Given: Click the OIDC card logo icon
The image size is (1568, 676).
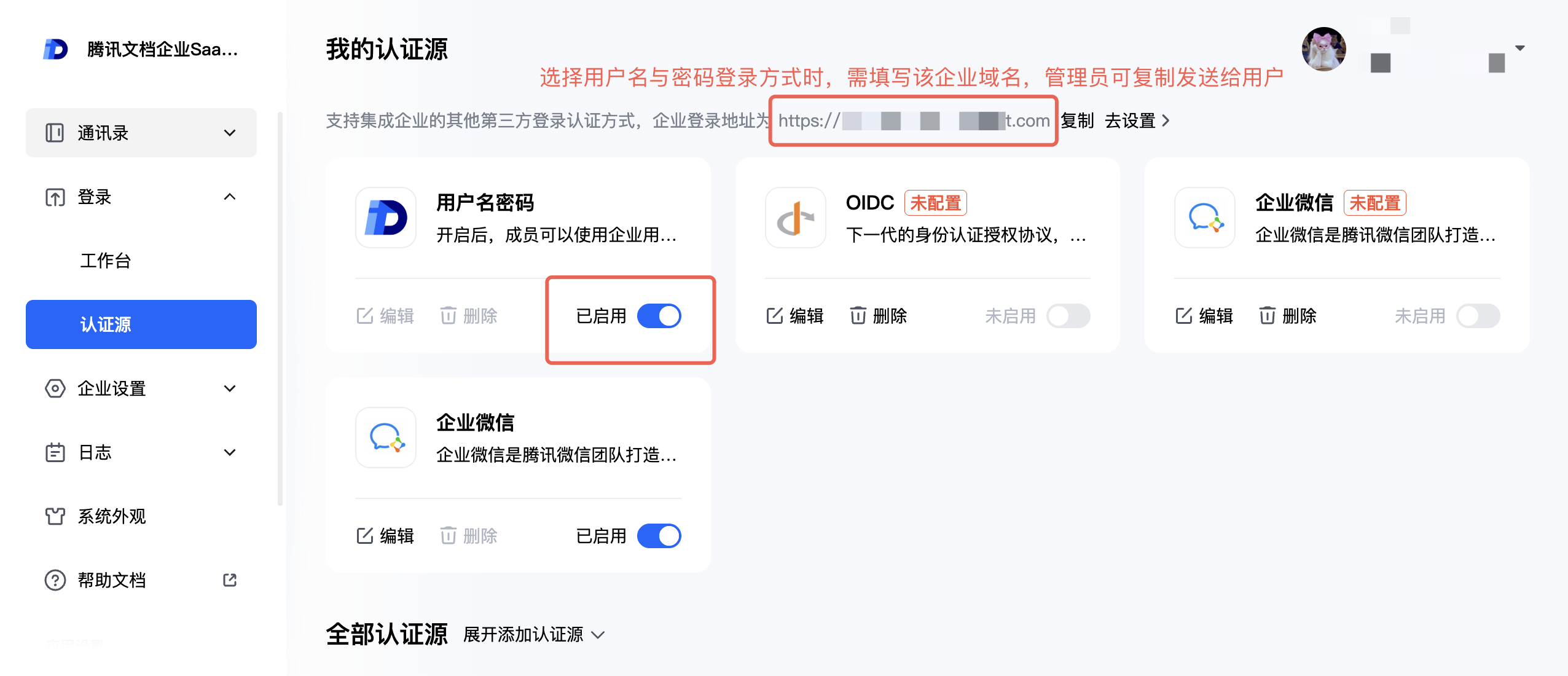Looking at the screenshot, I should (x=795, y=218).
